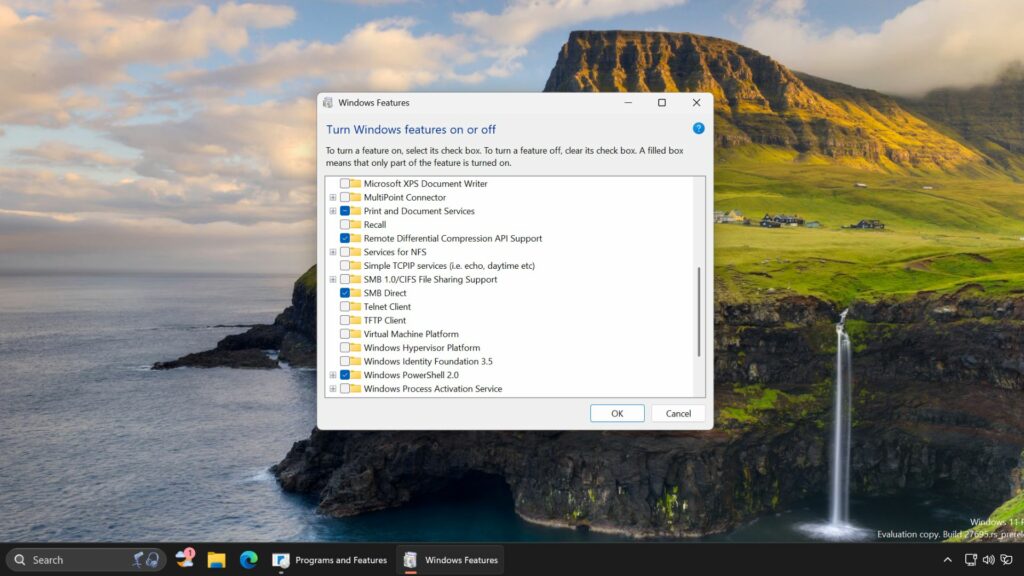This screenshot has height=576, width=1024.
Task: Expand Windows PowerShell 2.0
Action: coord(333,374)
